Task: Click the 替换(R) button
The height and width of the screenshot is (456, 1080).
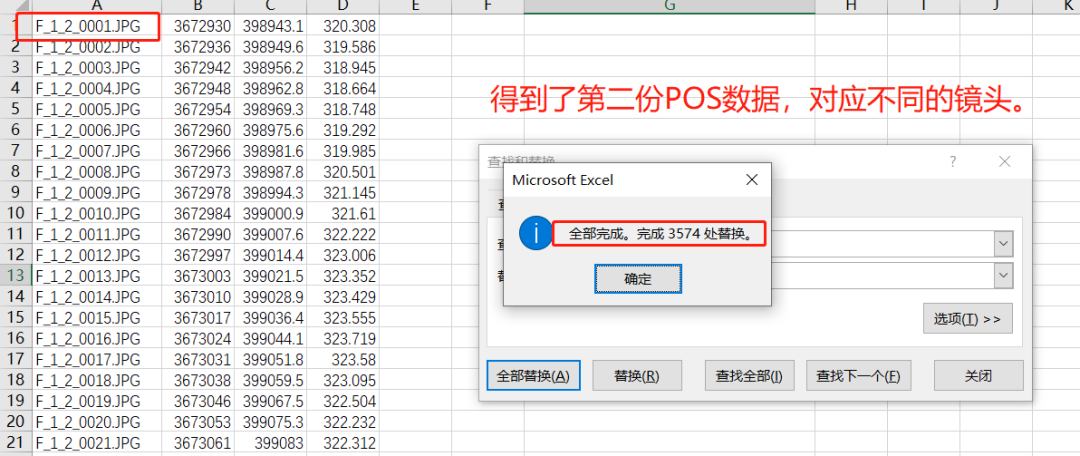Action: (636, 376)
